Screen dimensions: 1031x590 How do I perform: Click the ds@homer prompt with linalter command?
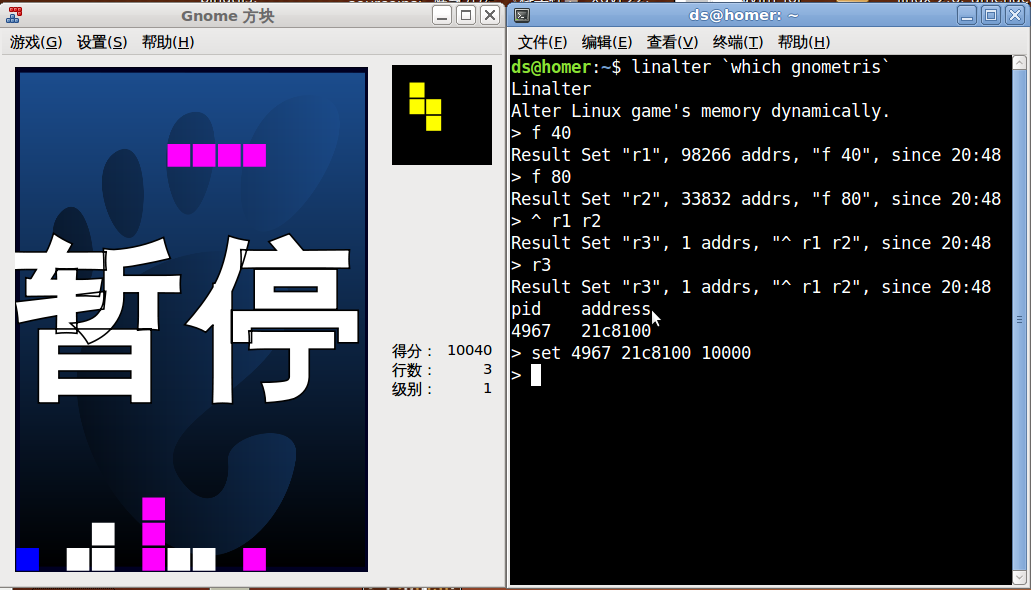[700, 67]
